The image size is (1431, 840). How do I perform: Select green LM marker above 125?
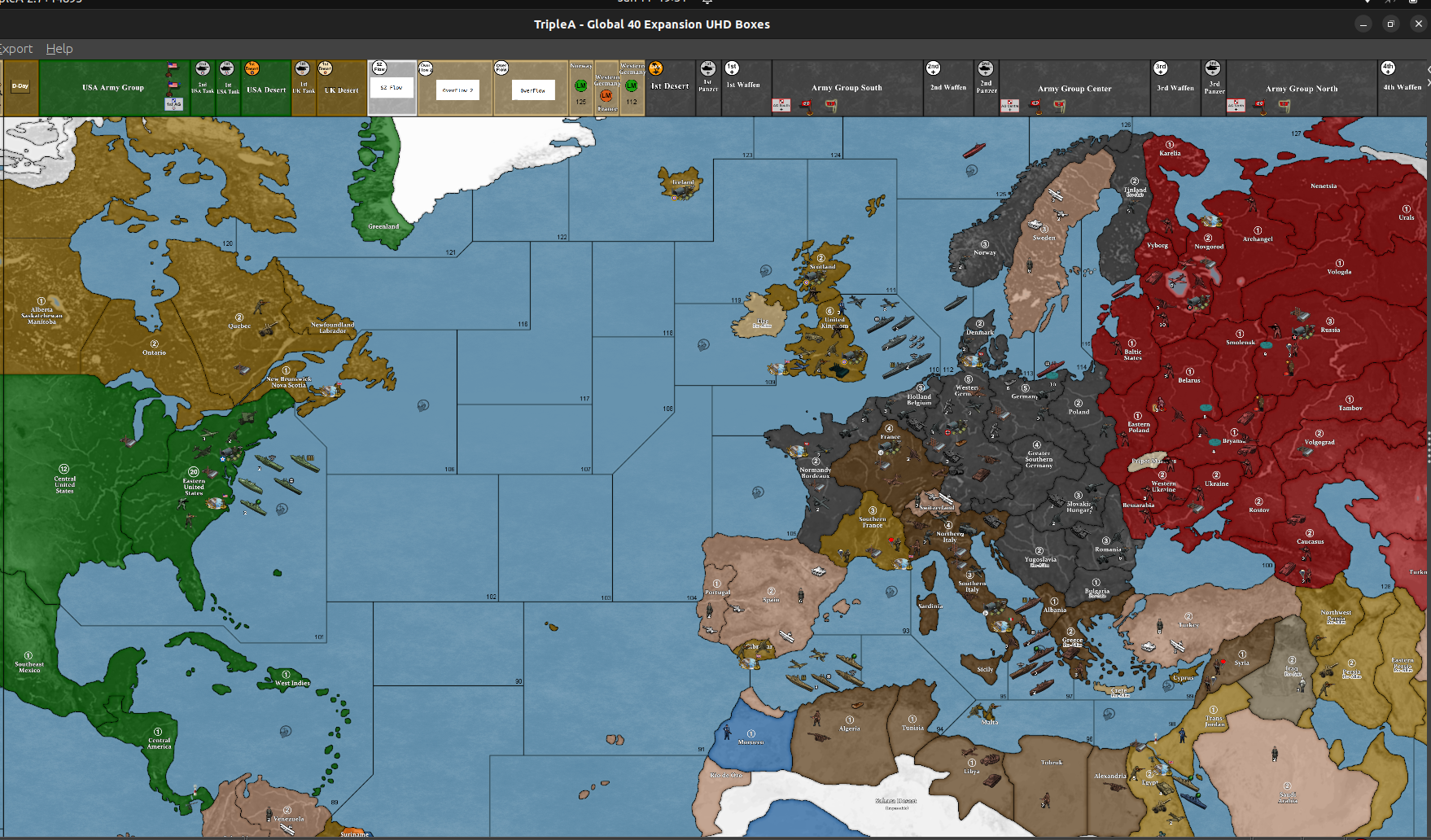[x=581, y=85]
